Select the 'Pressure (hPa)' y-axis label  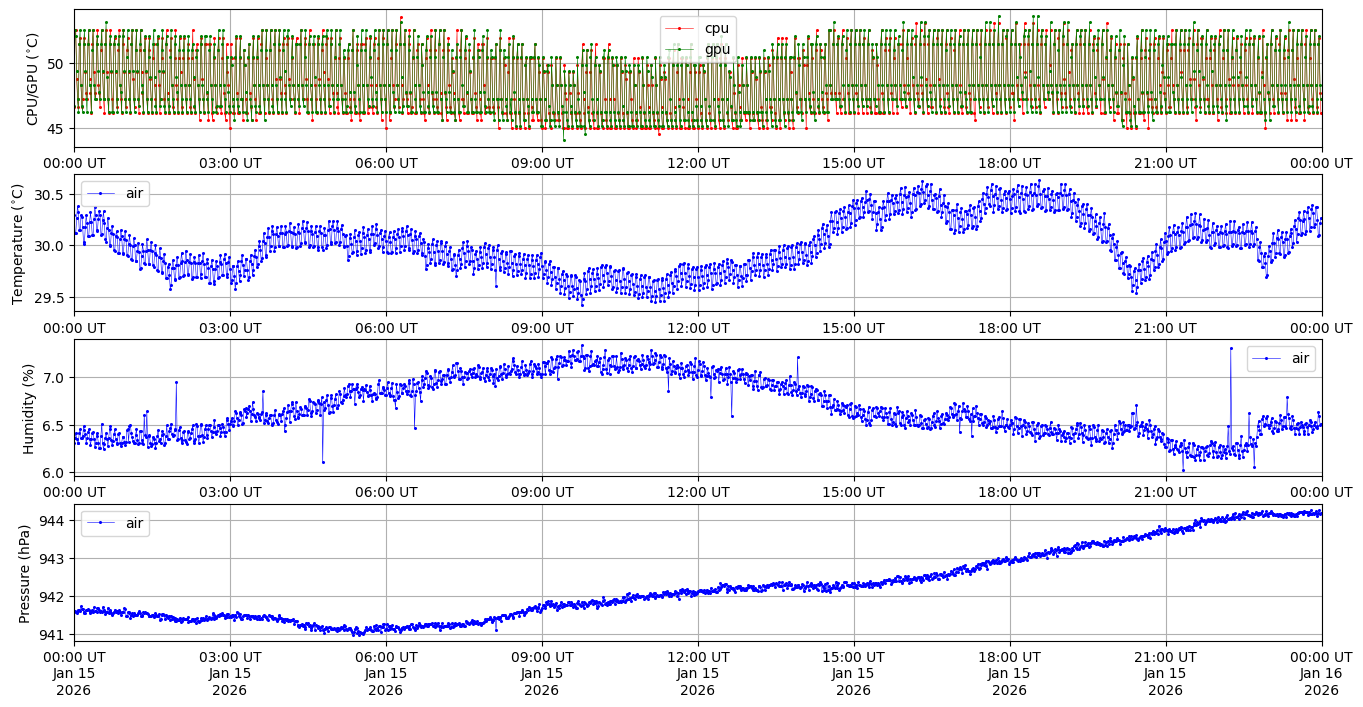coord(24,573)
